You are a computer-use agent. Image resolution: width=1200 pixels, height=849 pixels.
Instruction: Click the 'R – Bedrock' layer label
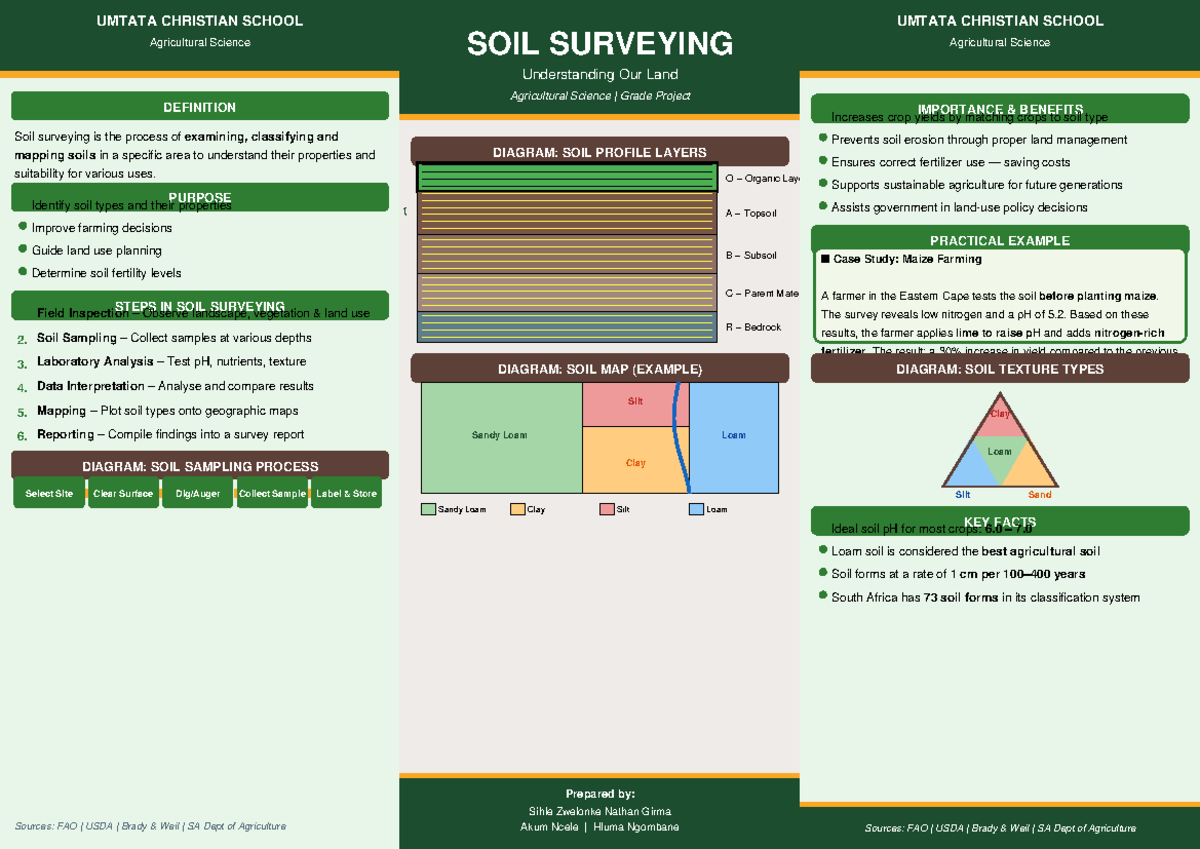(753, 327)
